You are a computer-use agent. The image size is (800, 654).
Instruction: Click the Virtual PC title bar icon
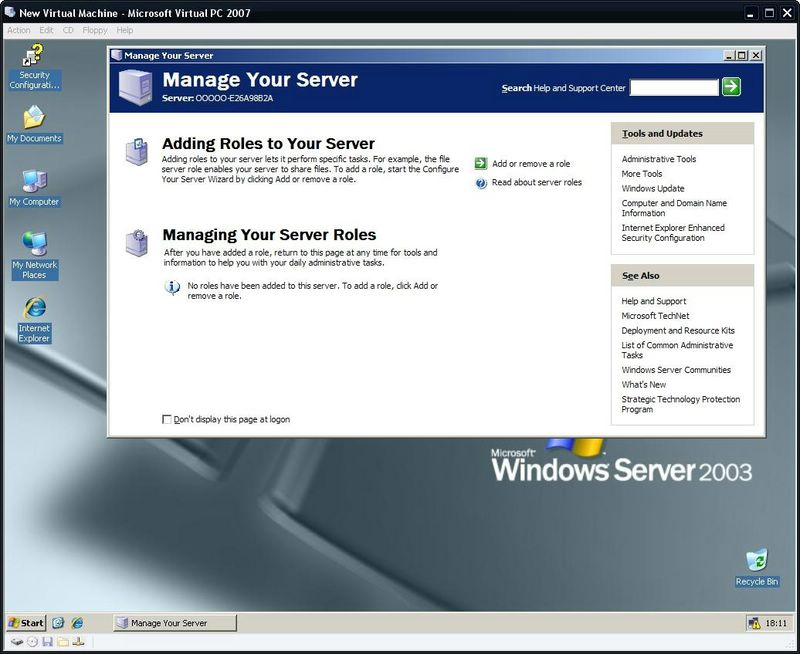click(10, 12)
